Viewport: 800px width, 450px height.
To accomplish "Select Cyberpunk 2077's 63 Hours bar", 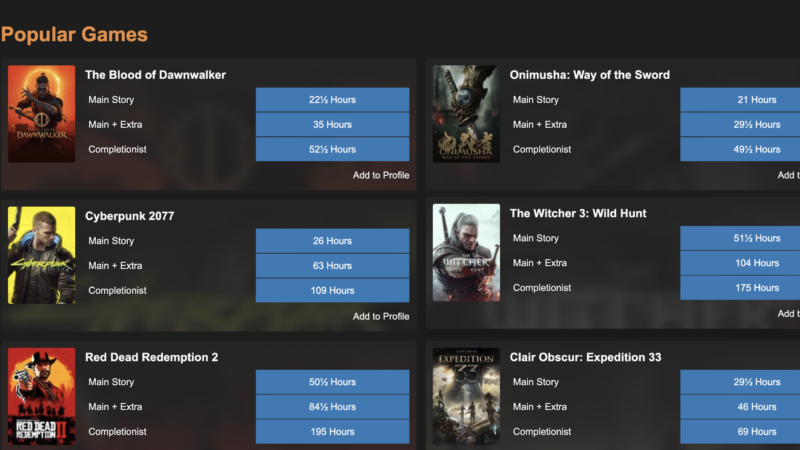I will coord(332,266).
